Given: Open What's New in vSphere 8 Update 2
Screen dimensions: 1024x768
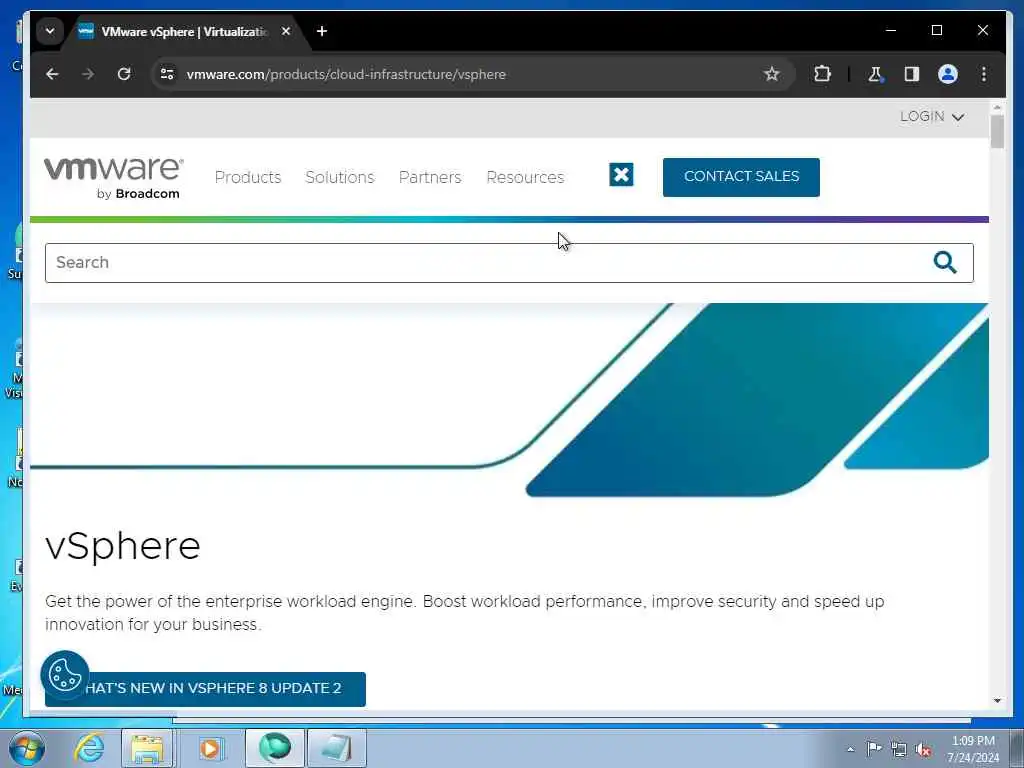Looking at the screenshot, I should (x=205, y=689).
